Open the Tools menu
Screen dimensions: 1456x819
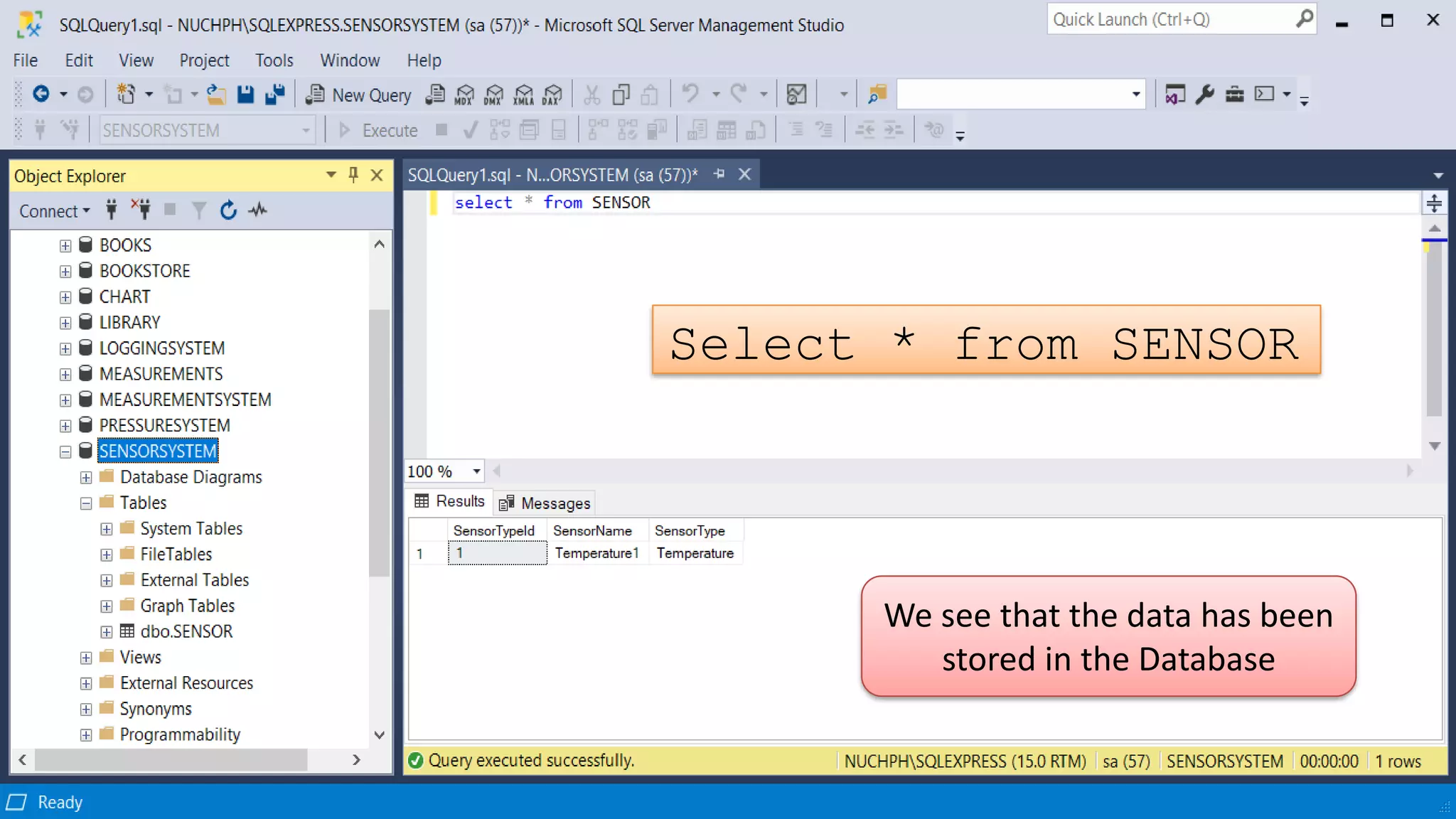[274, 60]
